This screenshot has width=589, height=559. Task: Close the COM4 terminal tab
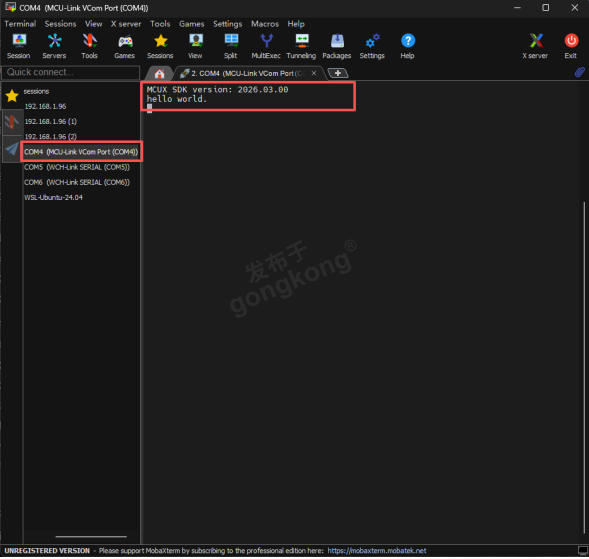tap(314, 73)
